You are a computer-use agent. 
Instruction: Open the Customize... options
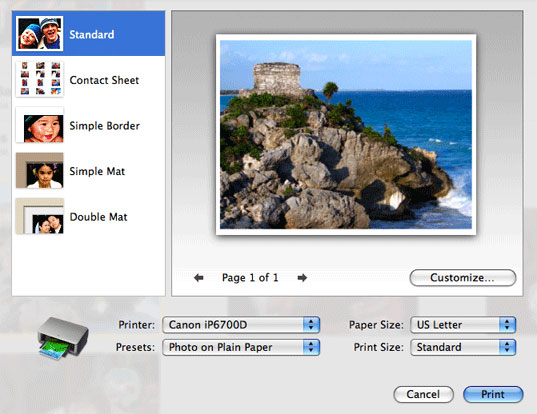(463, 277)
